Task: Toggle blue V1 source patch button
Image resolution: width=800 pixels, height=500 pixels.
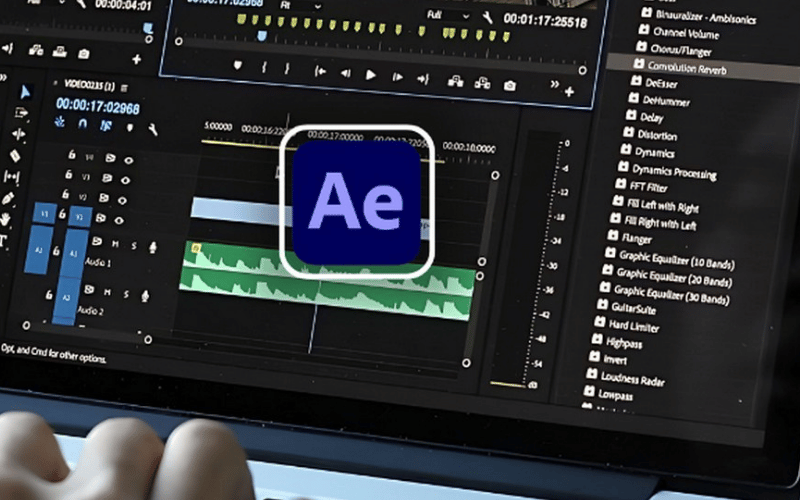Action: (x=45, y=213)
